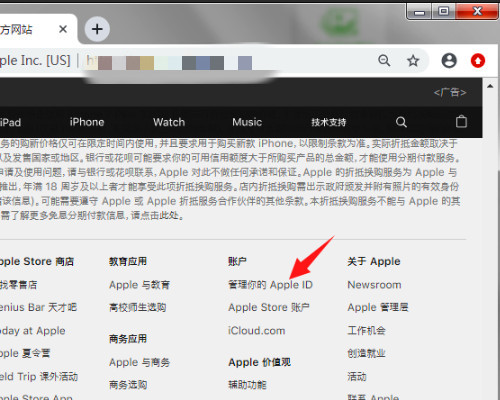Open Music in Apple navigation

(247, 122)
